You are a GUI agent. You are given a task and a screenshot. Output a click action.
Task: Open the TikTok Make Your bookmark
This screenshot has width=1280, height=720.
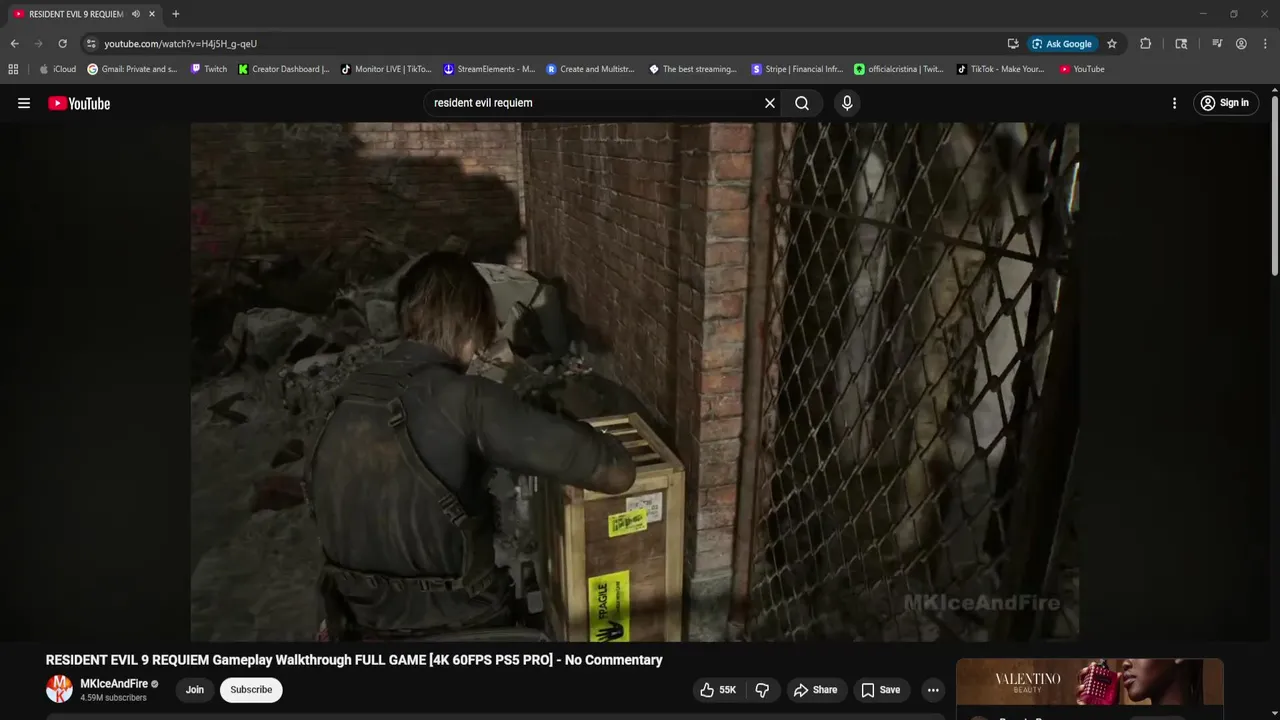pyautogui.click(x=1000, y=69)
